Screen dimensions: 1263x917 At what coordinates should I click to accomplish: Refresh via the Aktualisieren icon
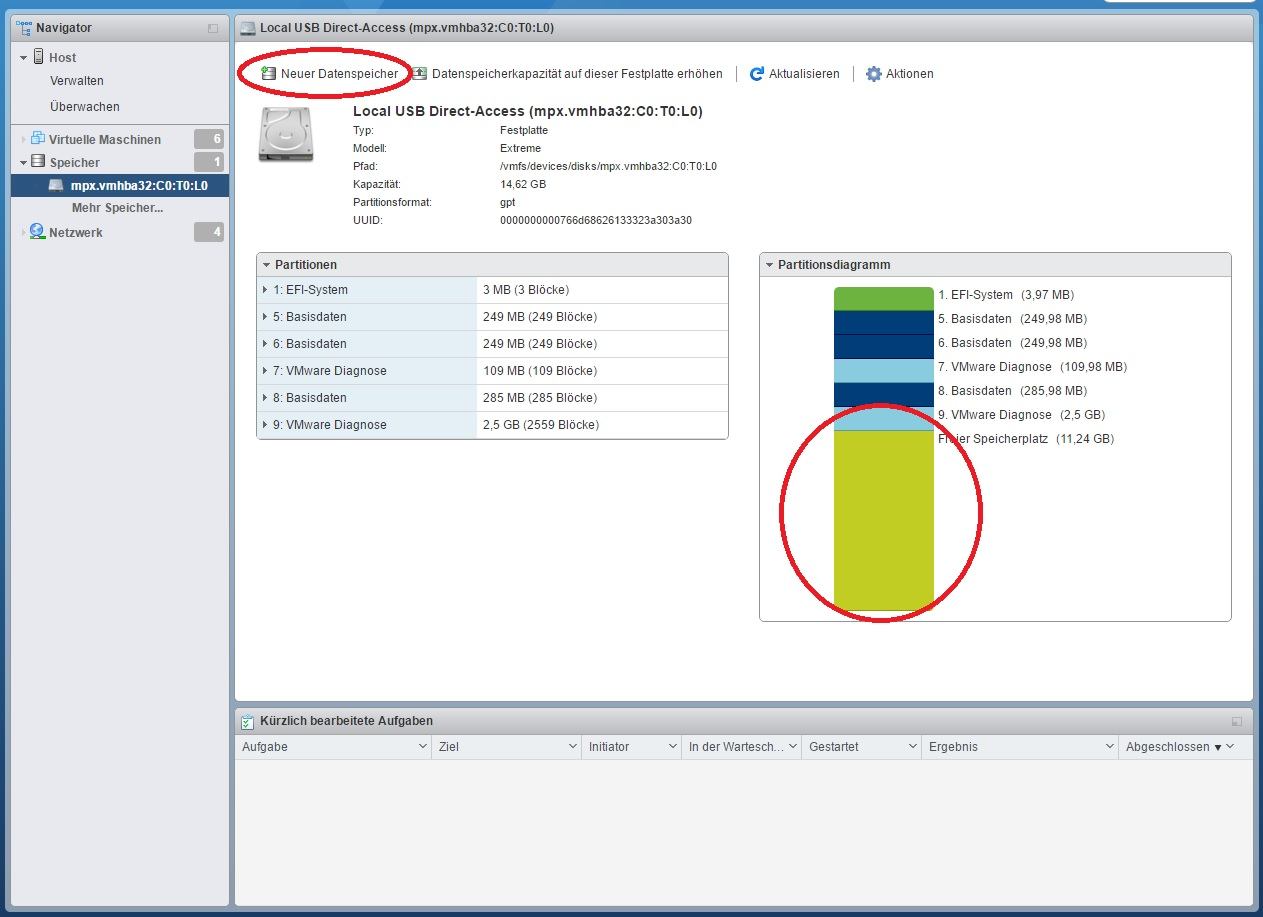pyautogui.click(x=757, y=74)
